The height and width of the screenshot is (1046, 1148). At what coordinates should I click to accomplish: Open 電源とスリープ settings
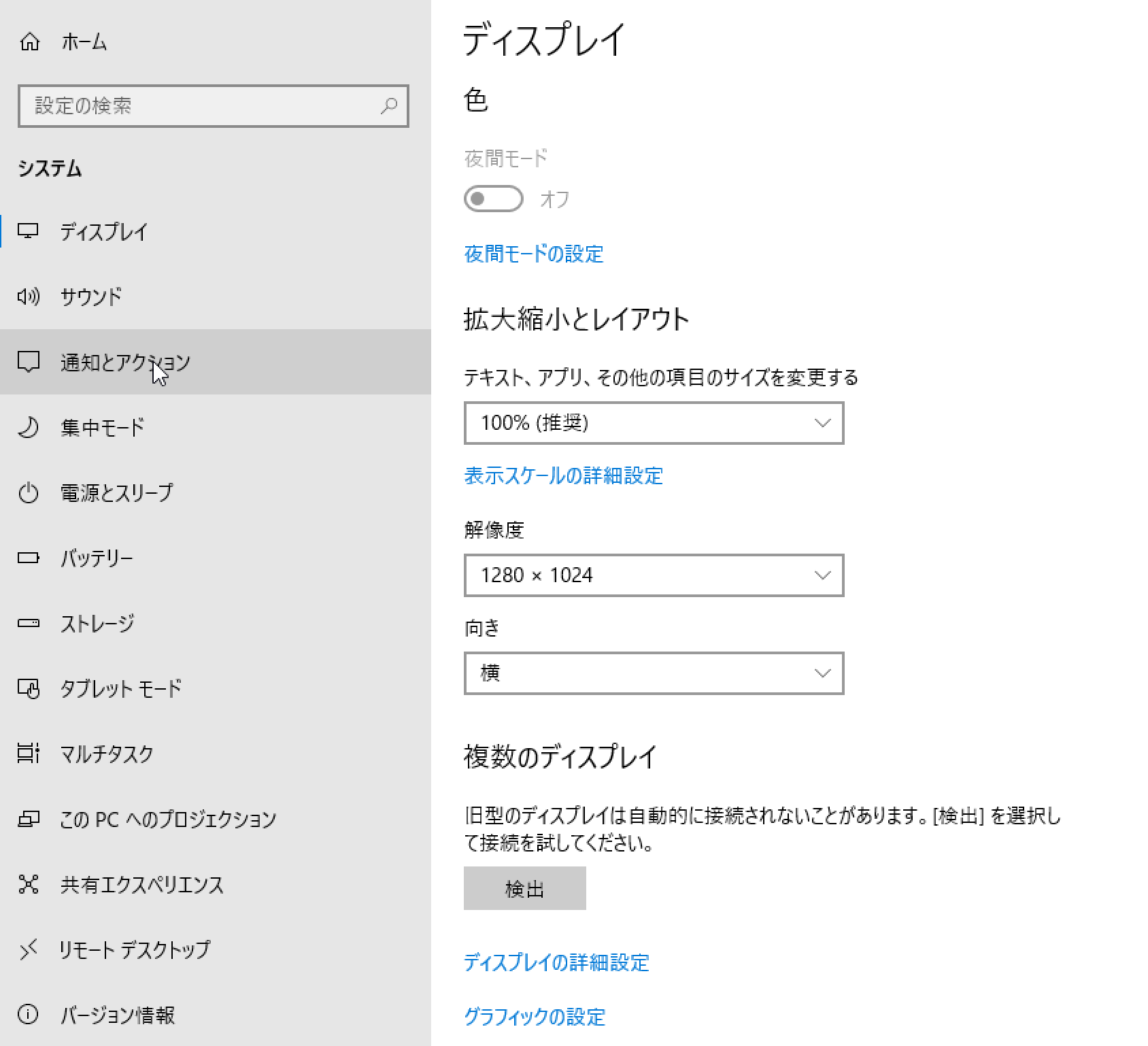pos(216,492)
